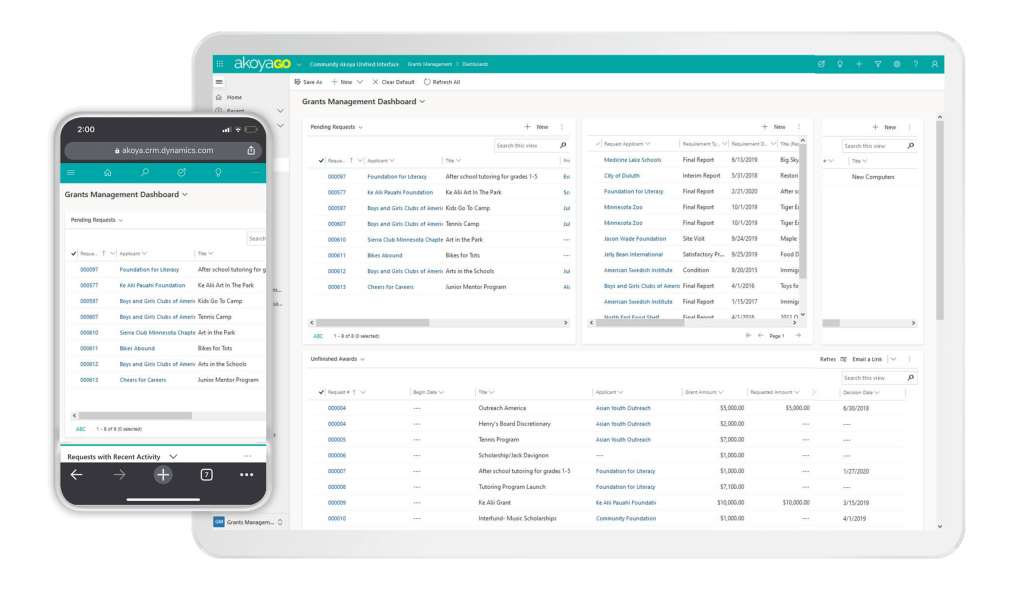The image size is (1024, 591).
Task: Open the task flow icon in tablet header
Action: (821, 64)
